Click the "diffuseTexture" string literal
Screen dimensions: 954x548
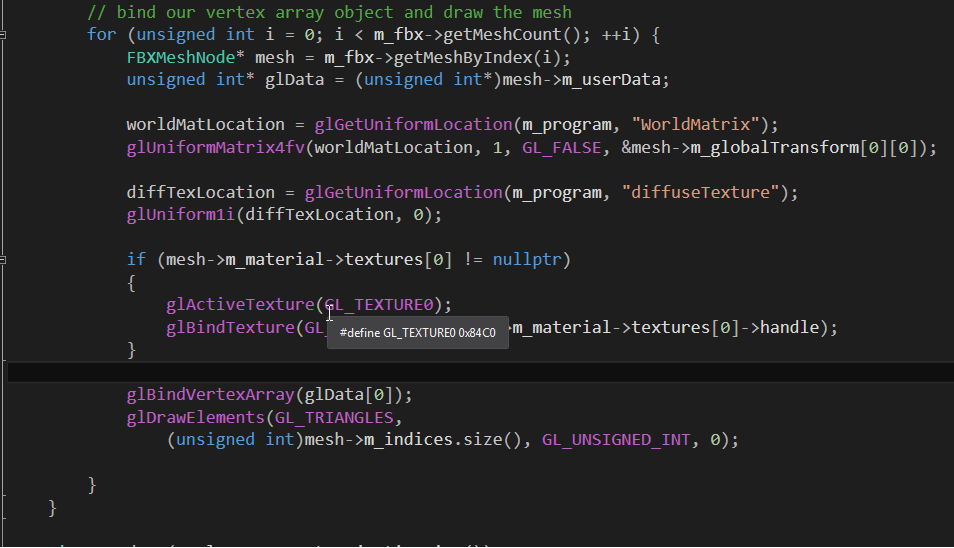701,193
